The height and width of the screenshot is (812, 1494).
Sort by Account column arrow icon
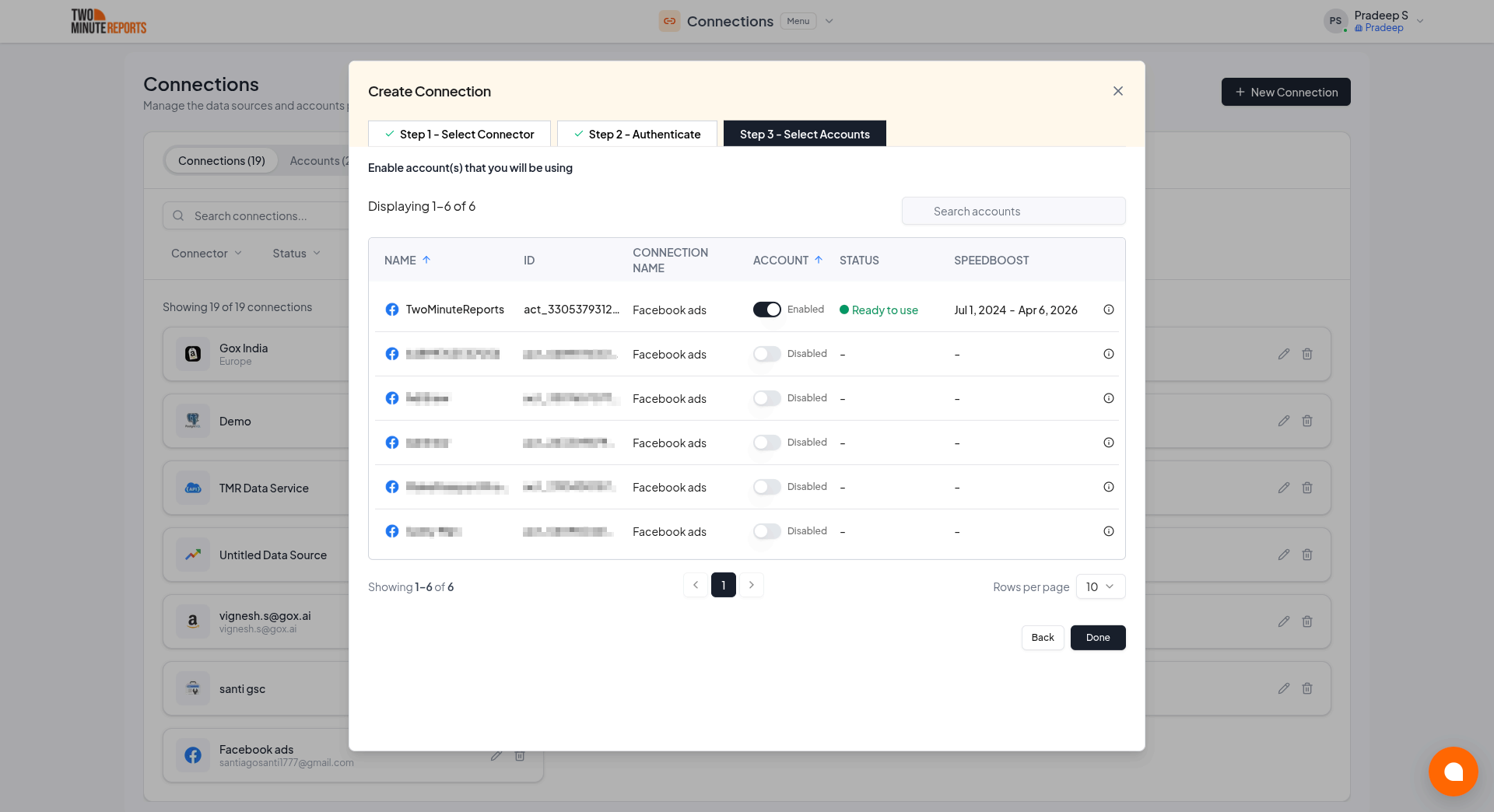click(819, 260)
